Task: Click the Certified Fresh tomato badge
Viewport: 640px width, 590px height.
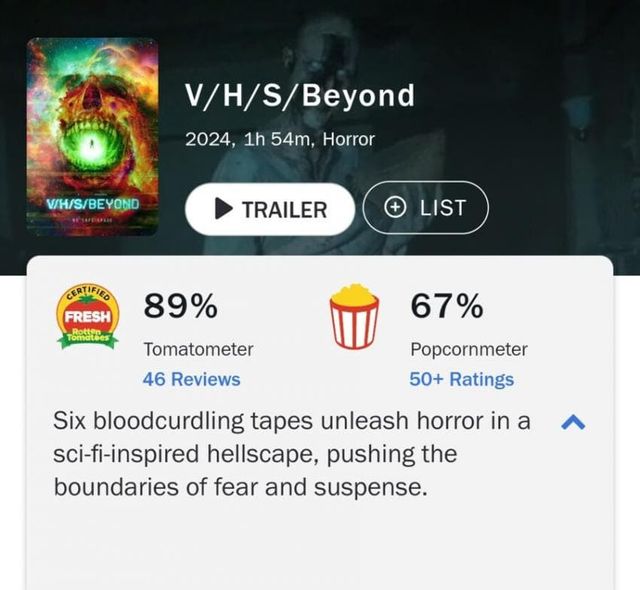Action: tap(88, 317)
